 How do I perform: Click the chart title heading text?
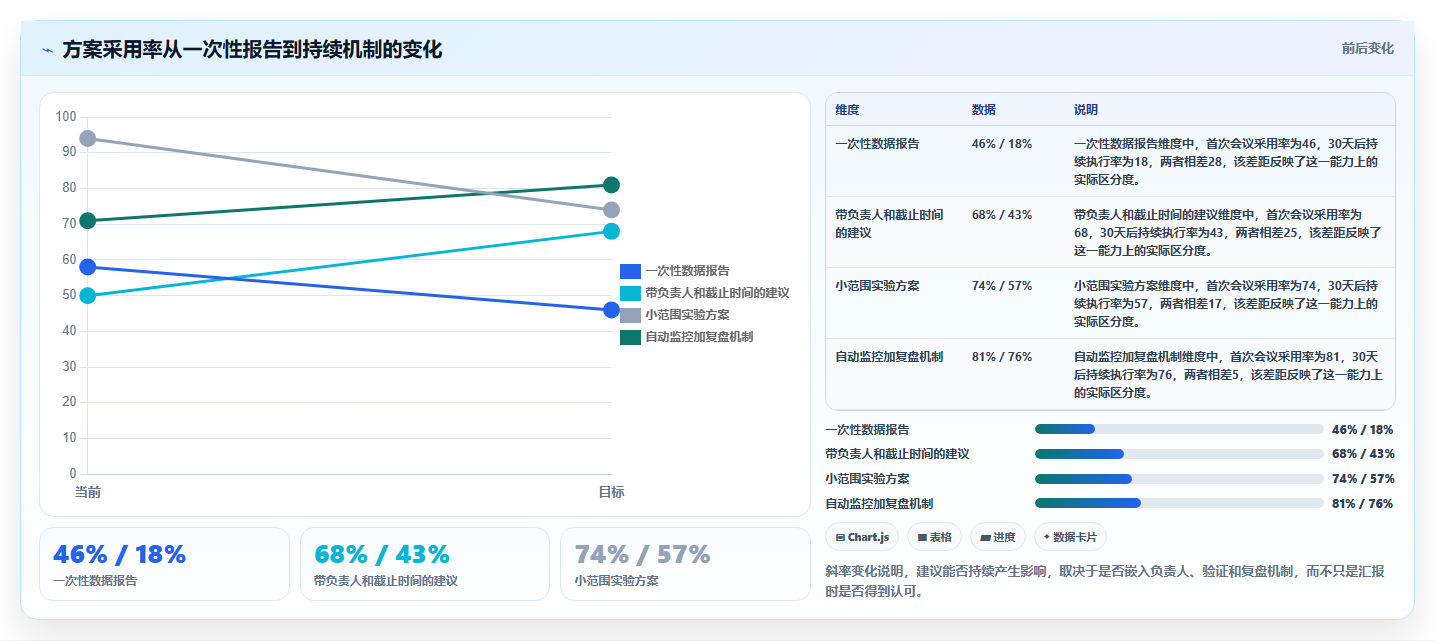click(252, 50)
